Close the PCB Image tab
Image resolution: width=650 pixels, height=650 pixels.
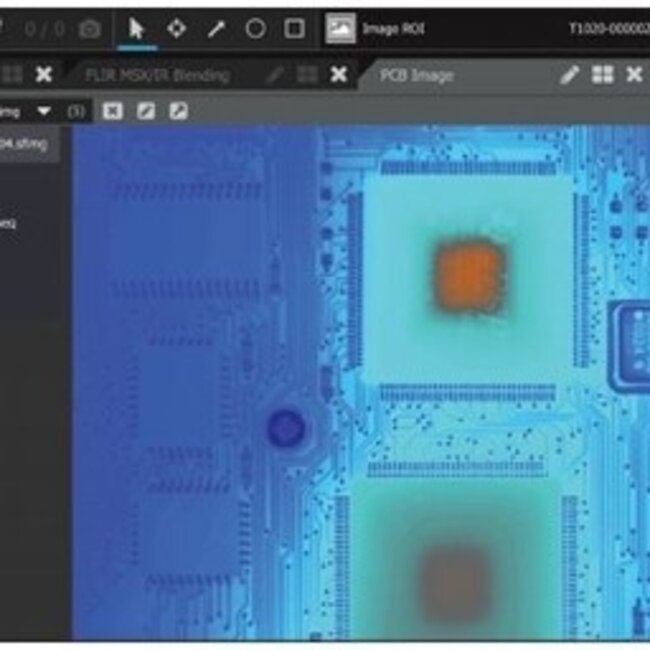tap(634, 75)
